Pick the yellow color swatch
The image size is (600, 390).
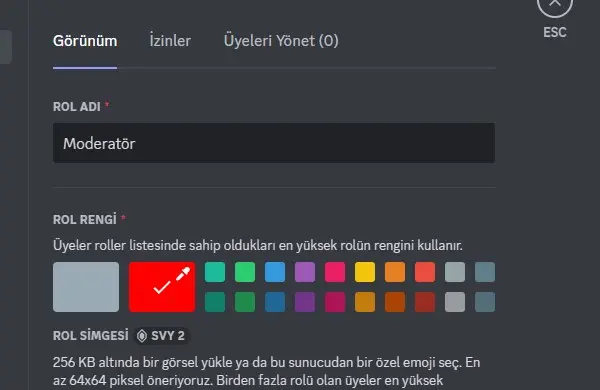coord(365,272)
